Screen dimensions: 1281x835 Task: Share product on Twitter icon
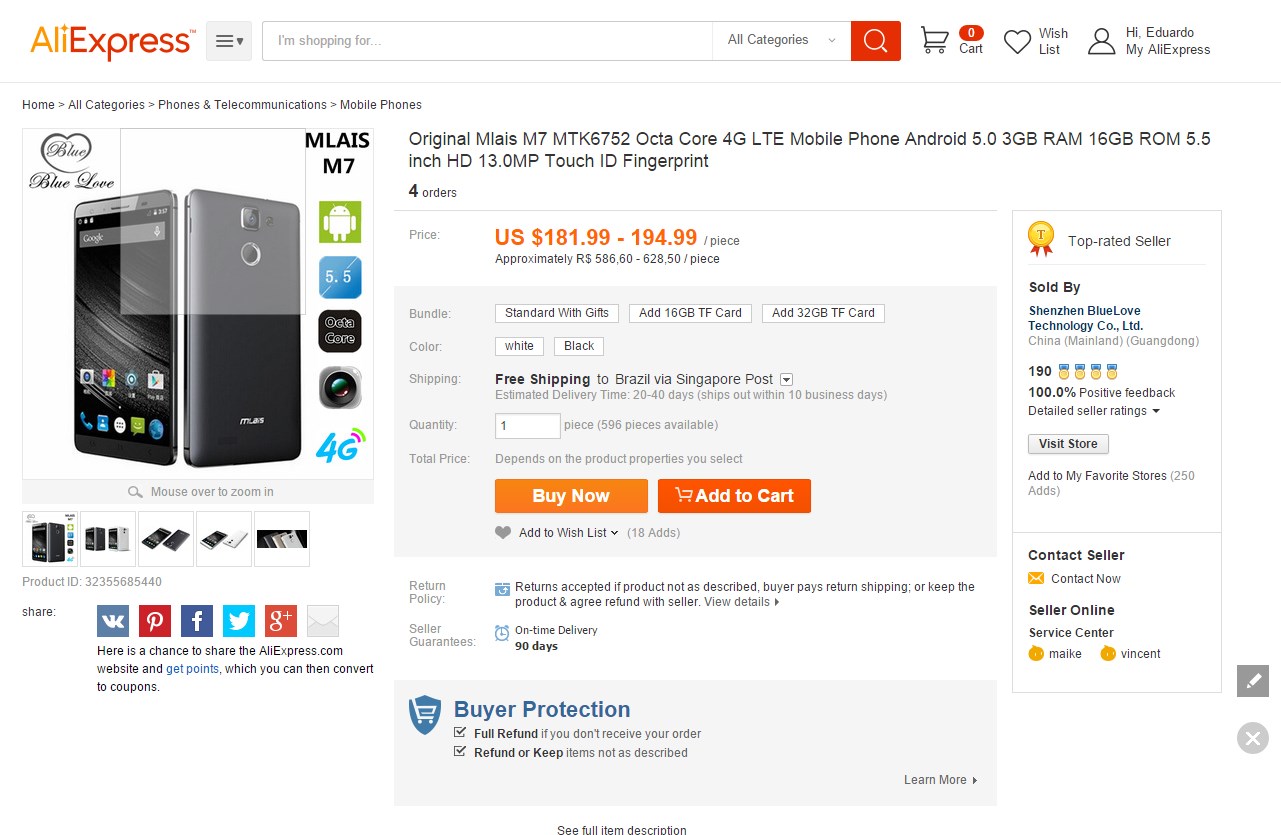pos(239,621)
